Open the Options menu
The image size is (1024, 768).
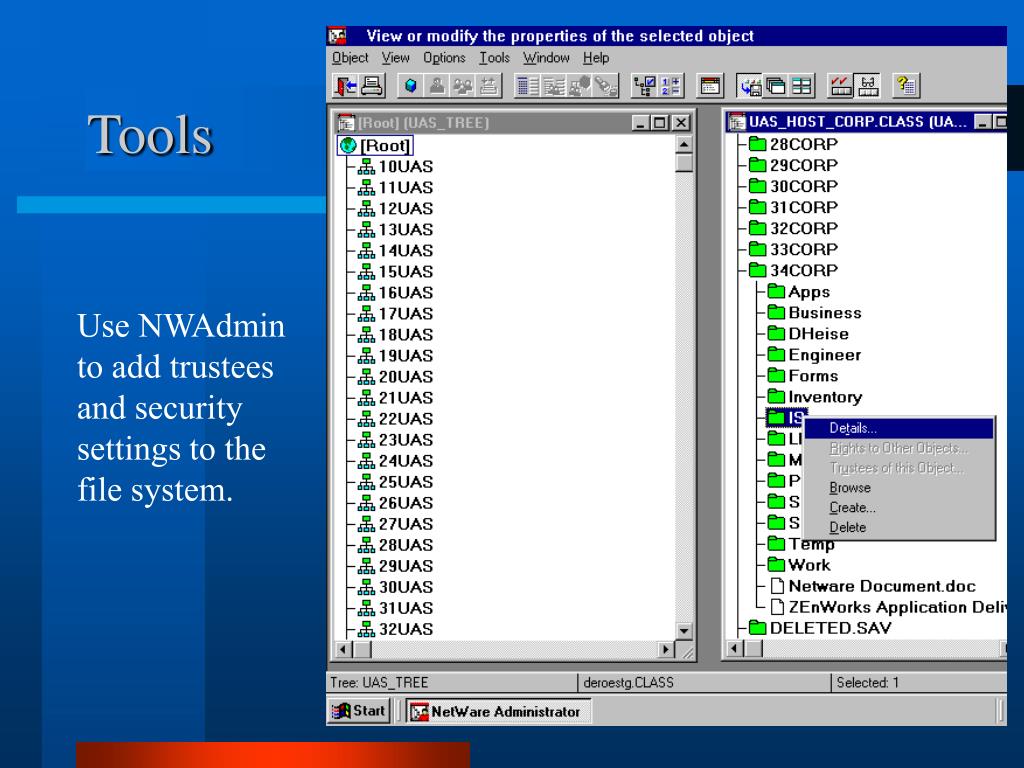pyautogui.click(x=444, y=58)
